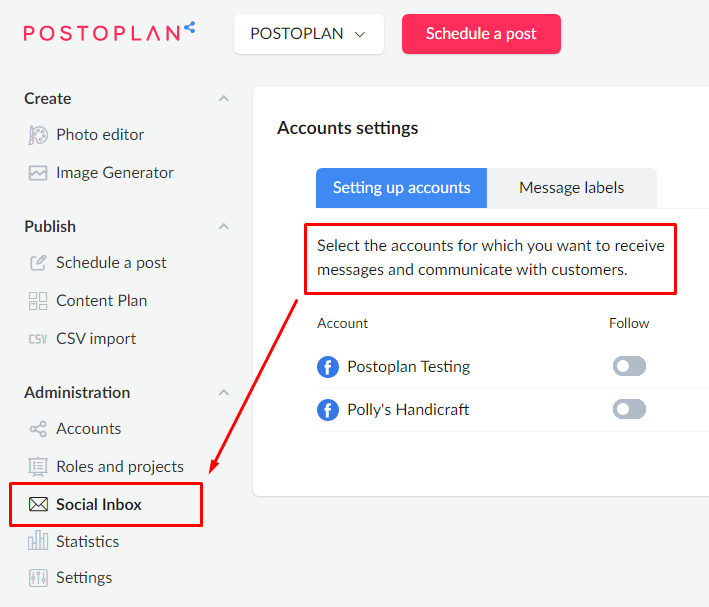Select the Setting up accounts tab
This screenshot has width=709, height=607.
[402, 188]
